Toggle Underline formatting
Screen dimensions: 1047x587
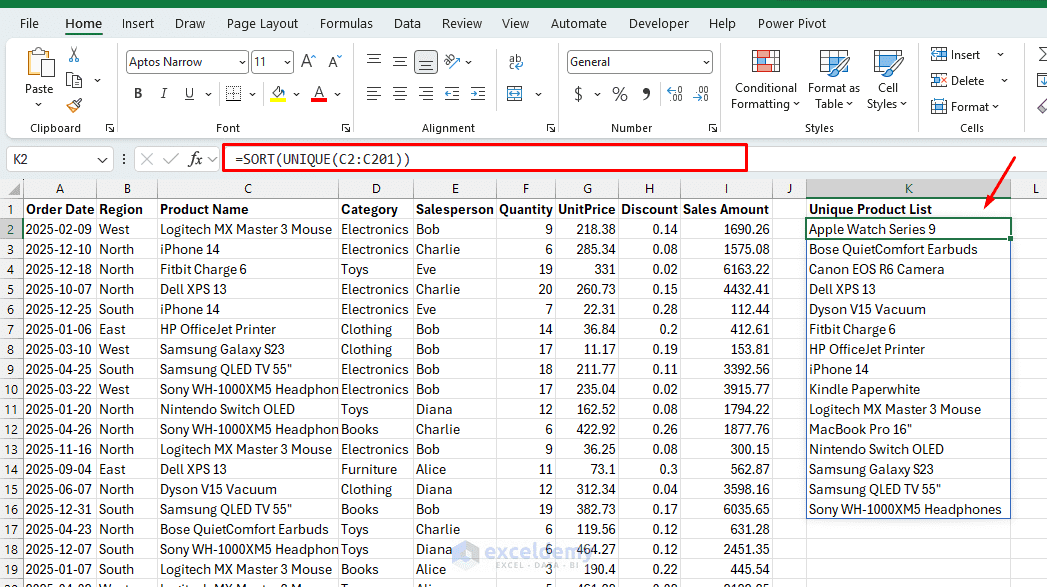point(190,93)
